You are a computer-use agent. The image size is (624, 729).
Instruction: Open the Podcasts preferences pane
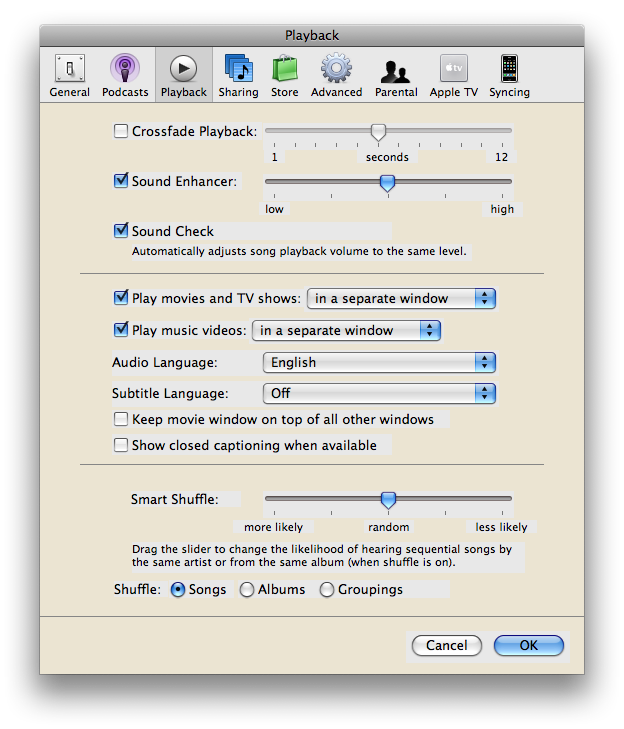[x=125, y=75]
